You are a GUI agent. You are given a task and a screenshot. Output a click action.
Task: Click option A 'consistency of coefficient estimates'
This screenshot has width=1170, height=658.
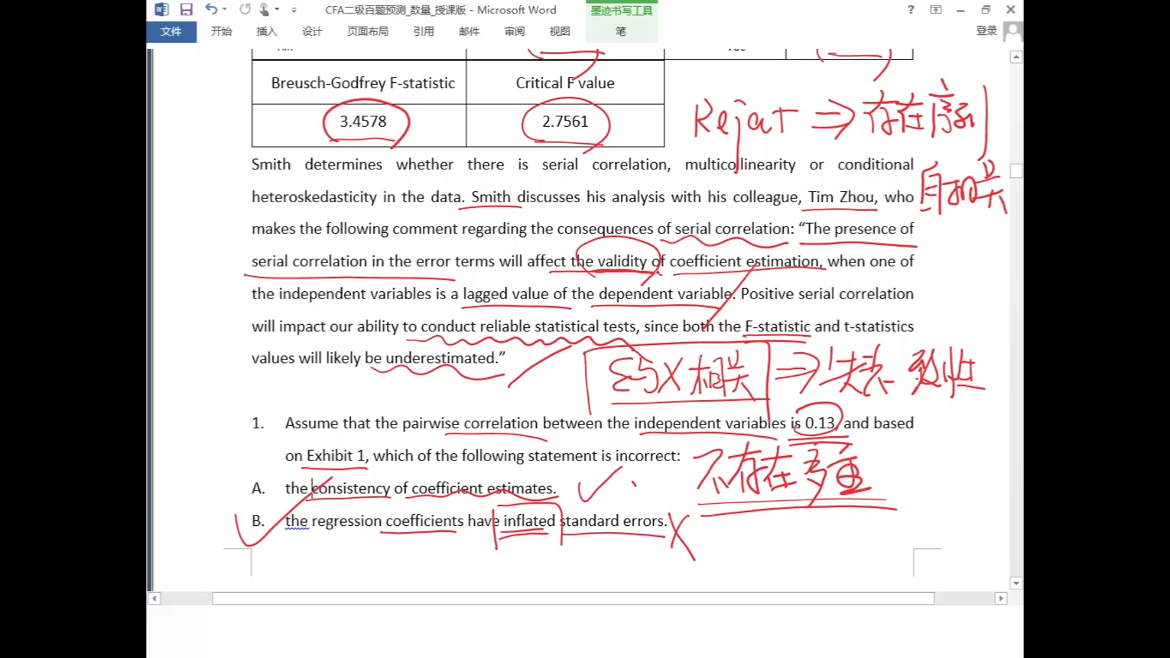[x=434, y=488]
